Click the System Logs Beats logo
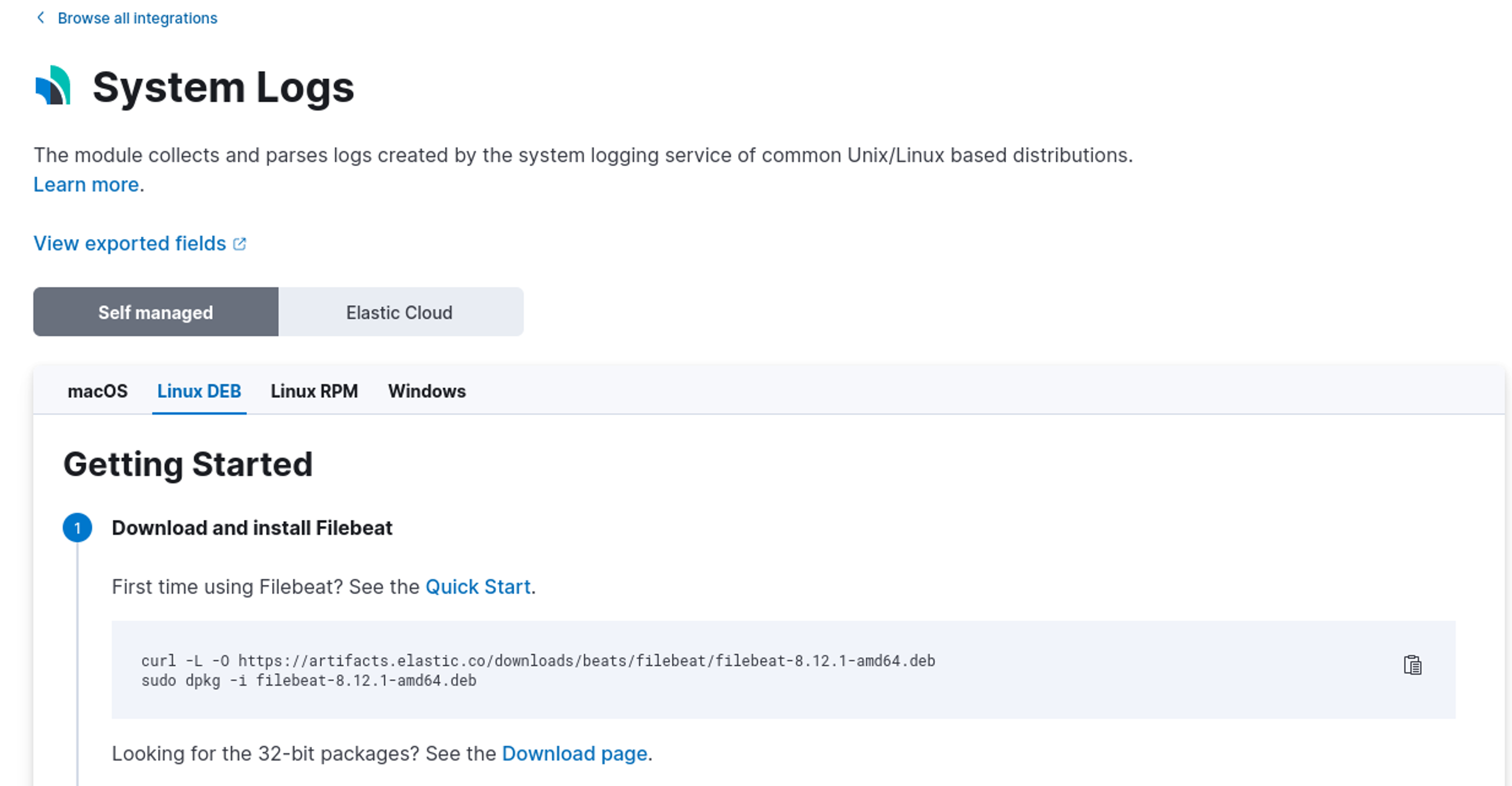 coord(54,86)
